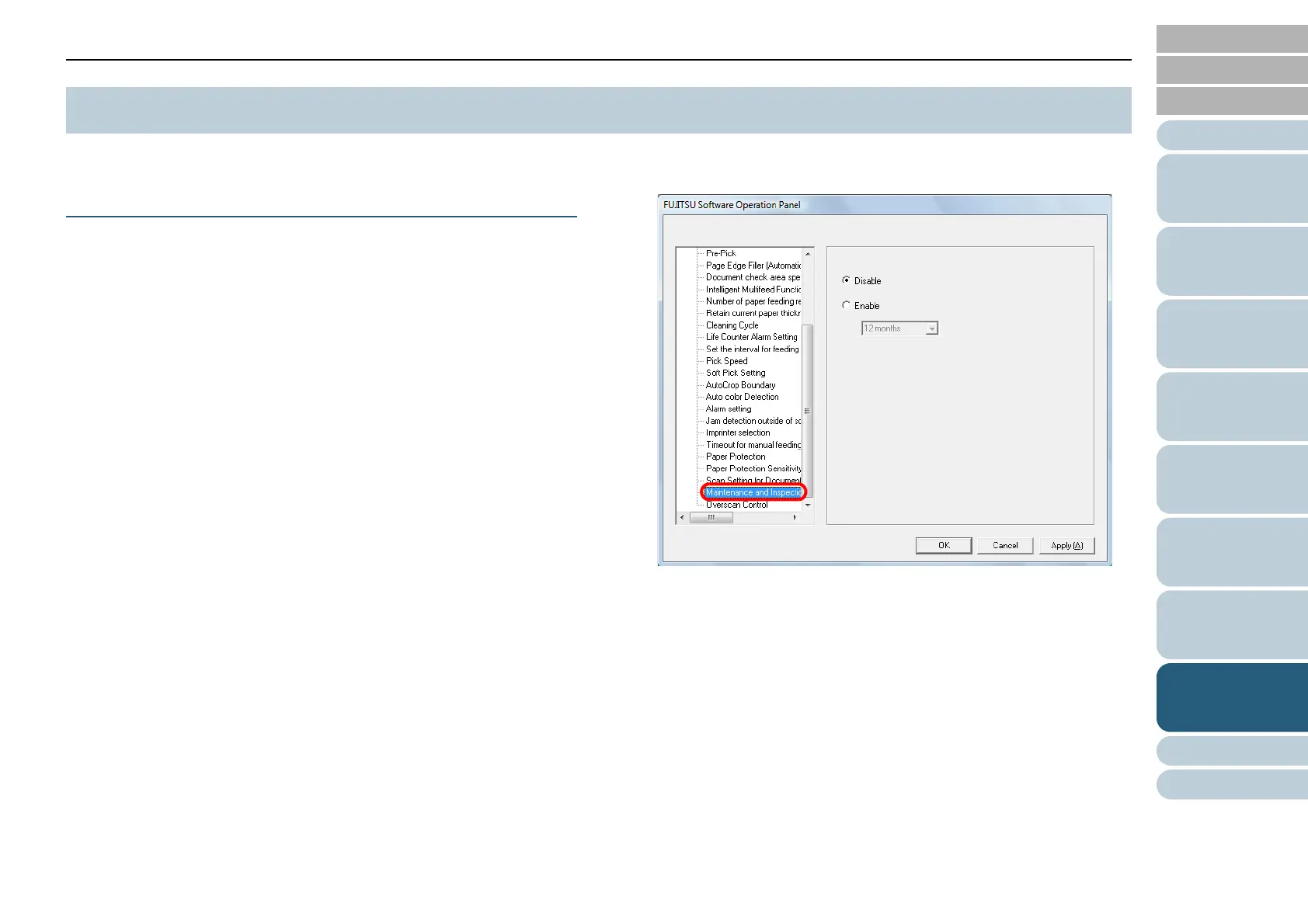Click the tree's vertical scroll down arrow
1308x924 pixels.
808,505
